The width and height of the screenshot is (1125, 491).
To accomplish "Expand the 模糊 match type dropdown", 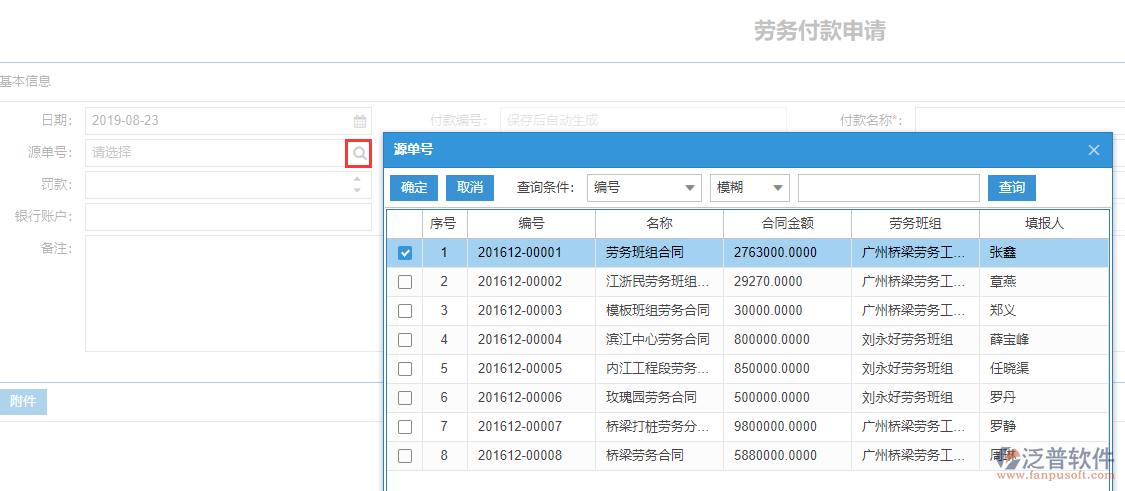I will [x=749, y=188].
